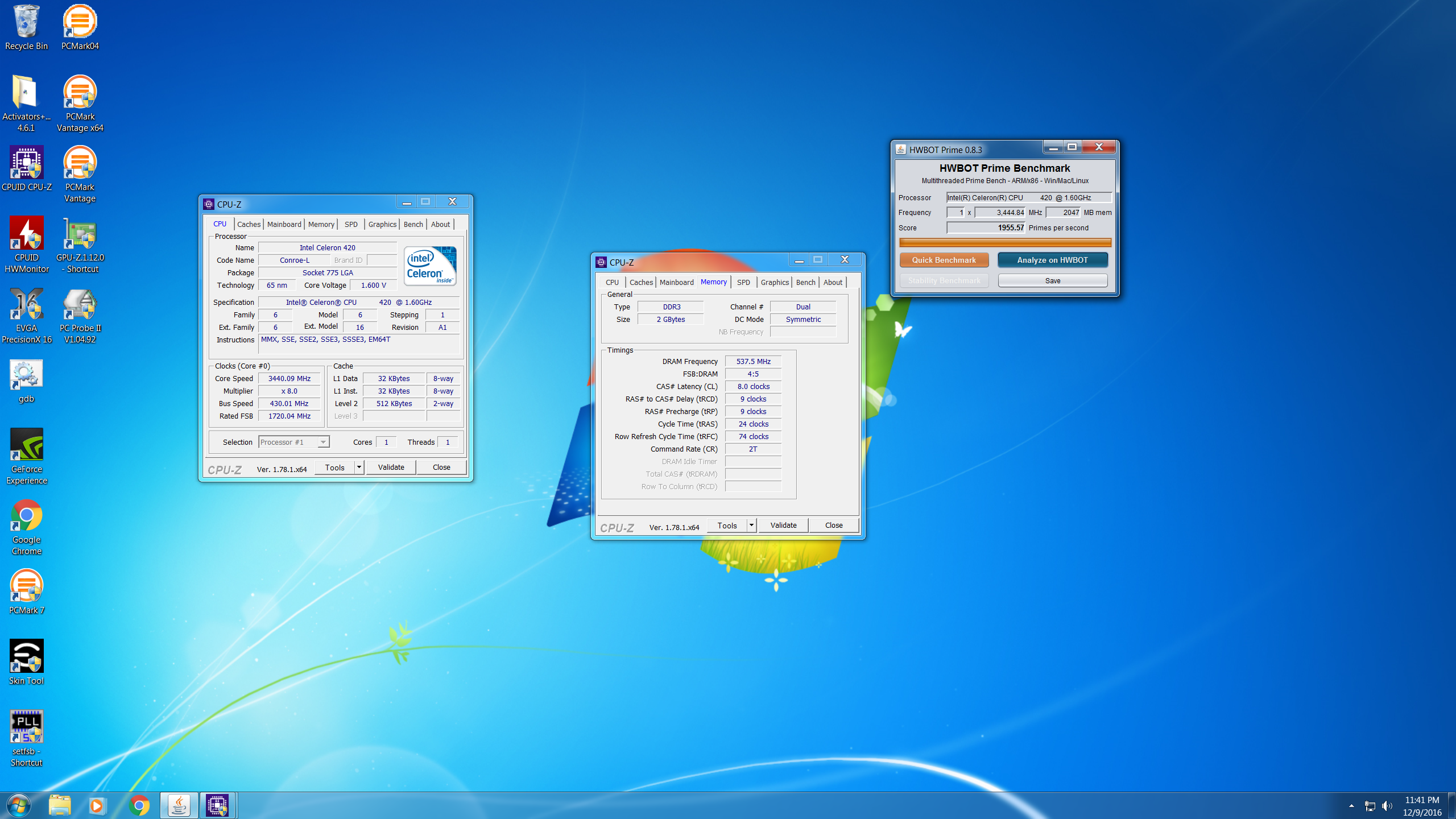Select the PC Probe II V1.04.92 icon
This screenshot has width=1456, height=819.
click(x=80, y=315)
